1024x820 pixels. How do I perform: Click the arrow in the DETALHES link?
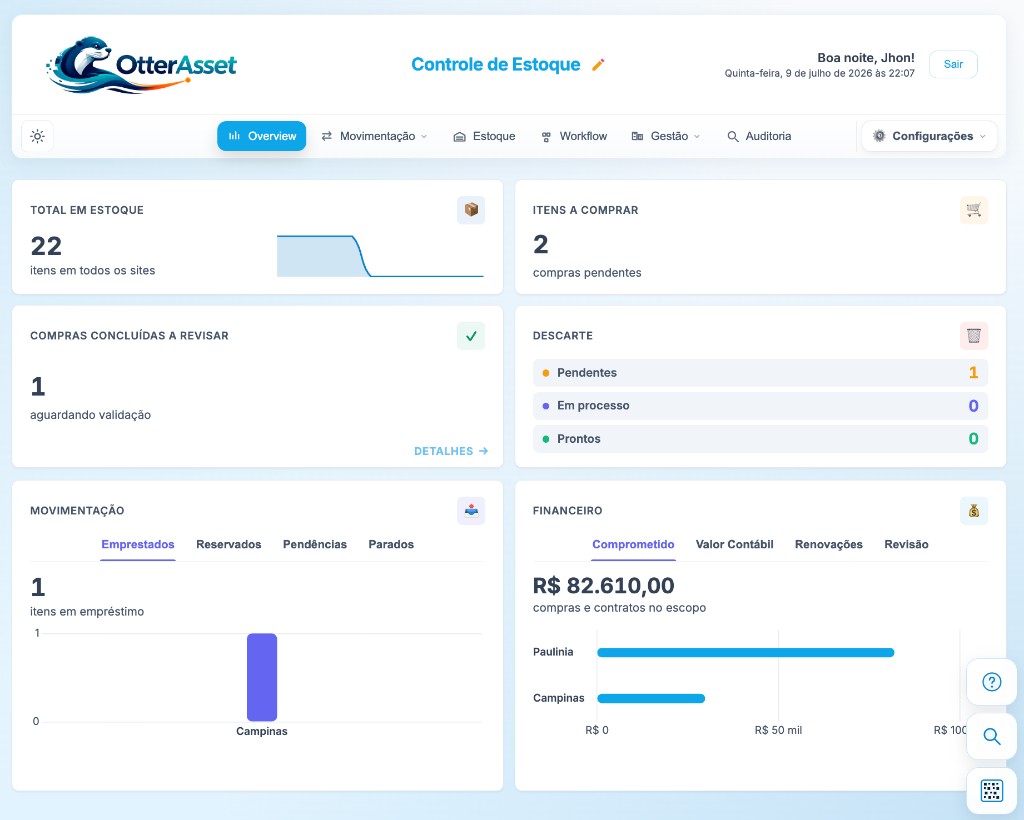coord(483,451)
